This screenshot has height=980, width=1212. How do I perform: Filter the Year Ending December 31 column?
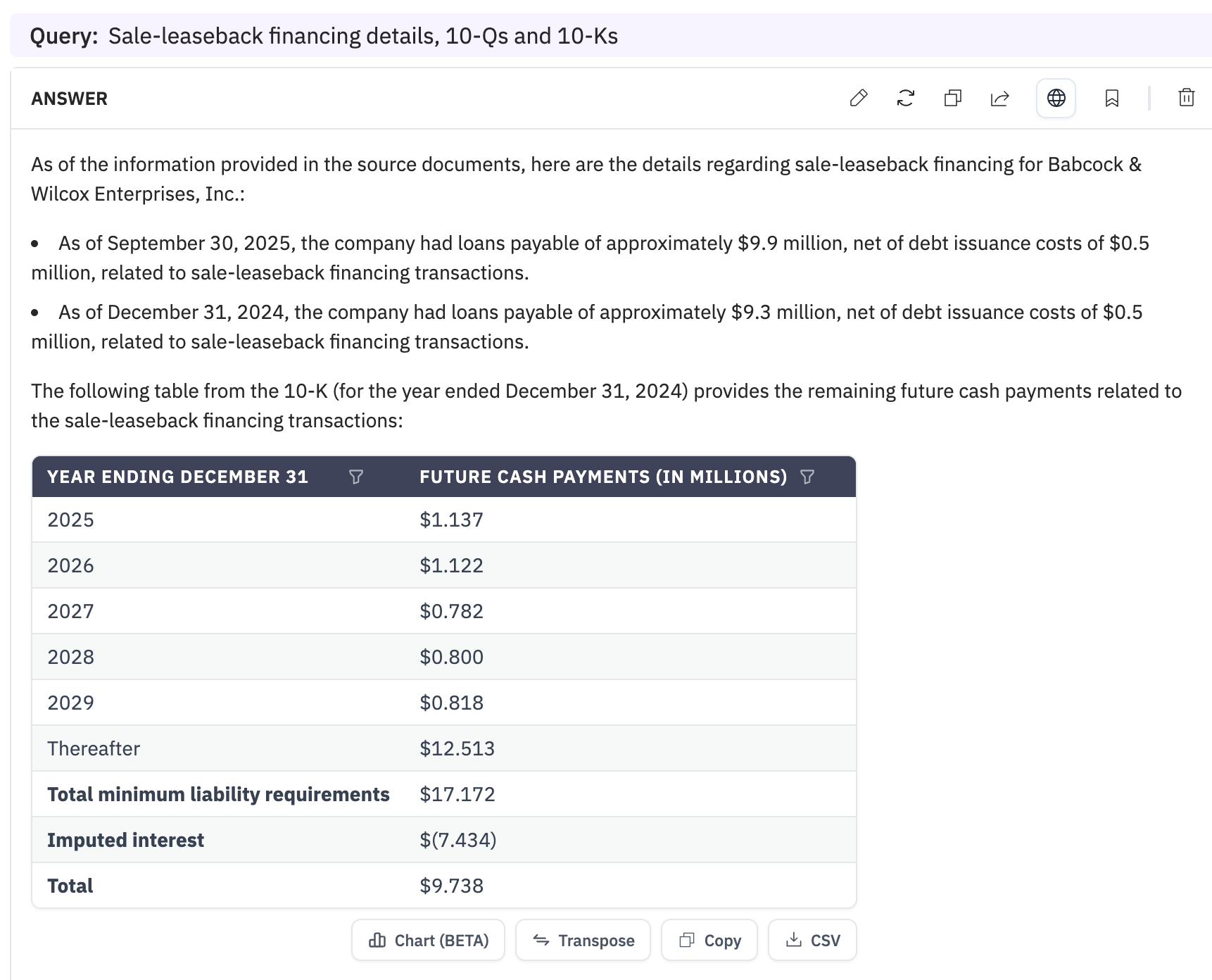(356, 477)
